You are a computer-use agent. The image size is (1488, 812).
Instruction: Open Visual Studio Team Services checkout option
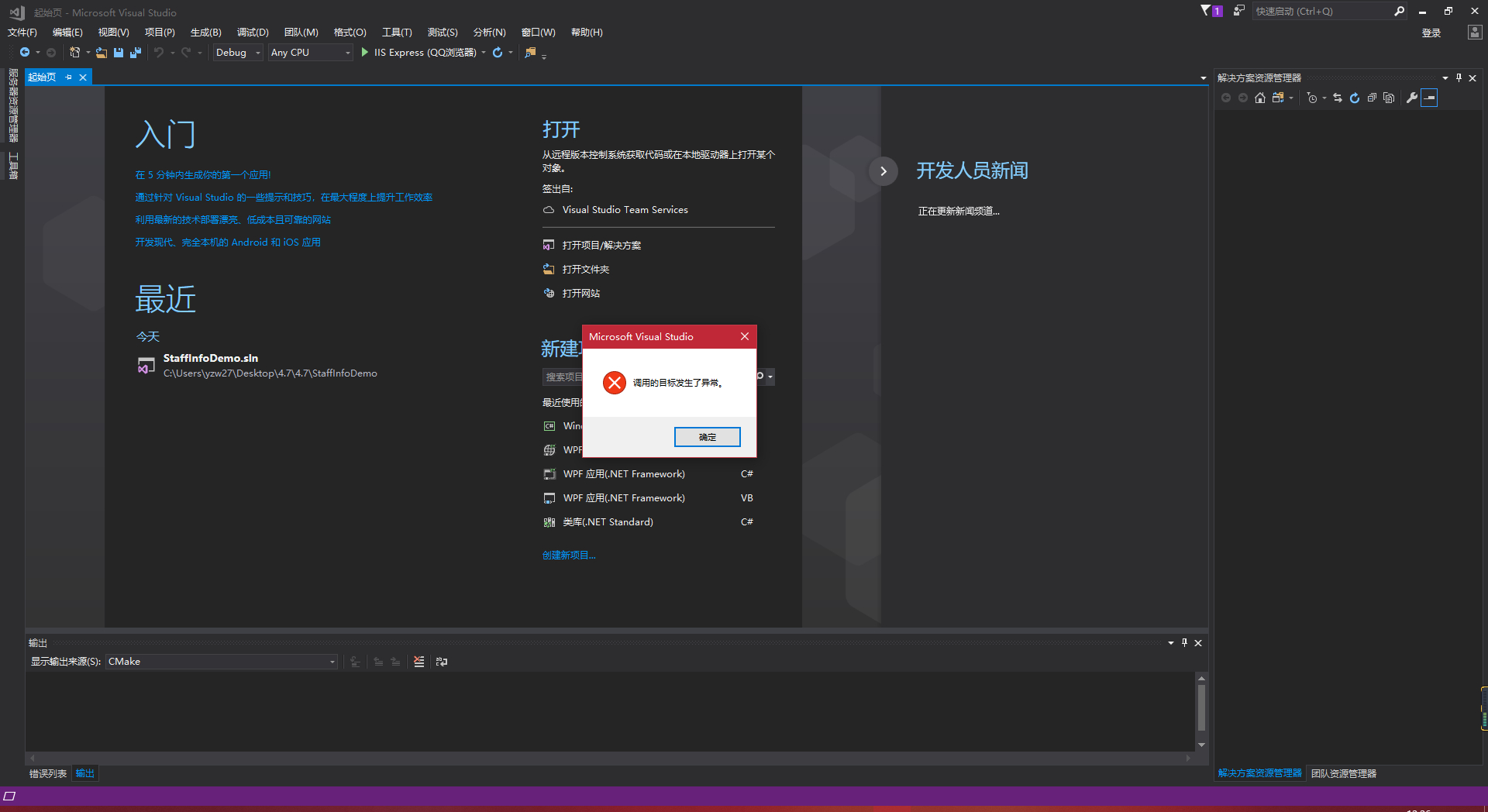tap(625, 210)
